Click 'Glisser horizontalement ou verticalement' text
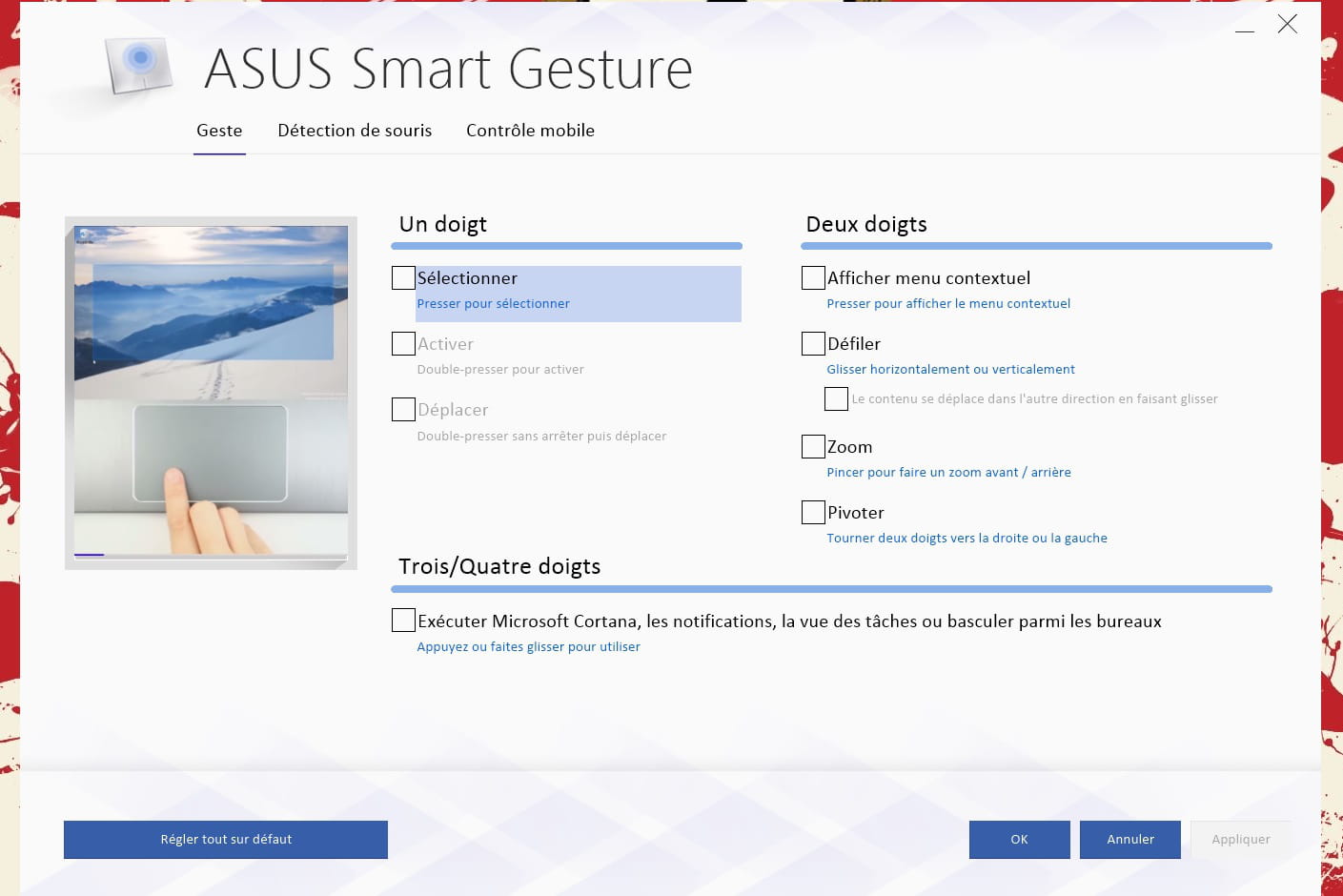The height and width of the screenshot is (896, 1343). tap(950, 370)
